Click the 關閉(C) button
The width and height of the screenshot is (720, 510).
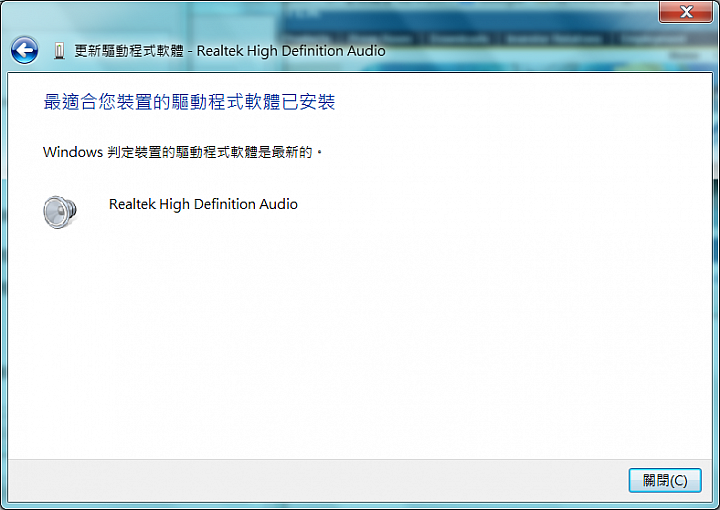click(665, 481)
